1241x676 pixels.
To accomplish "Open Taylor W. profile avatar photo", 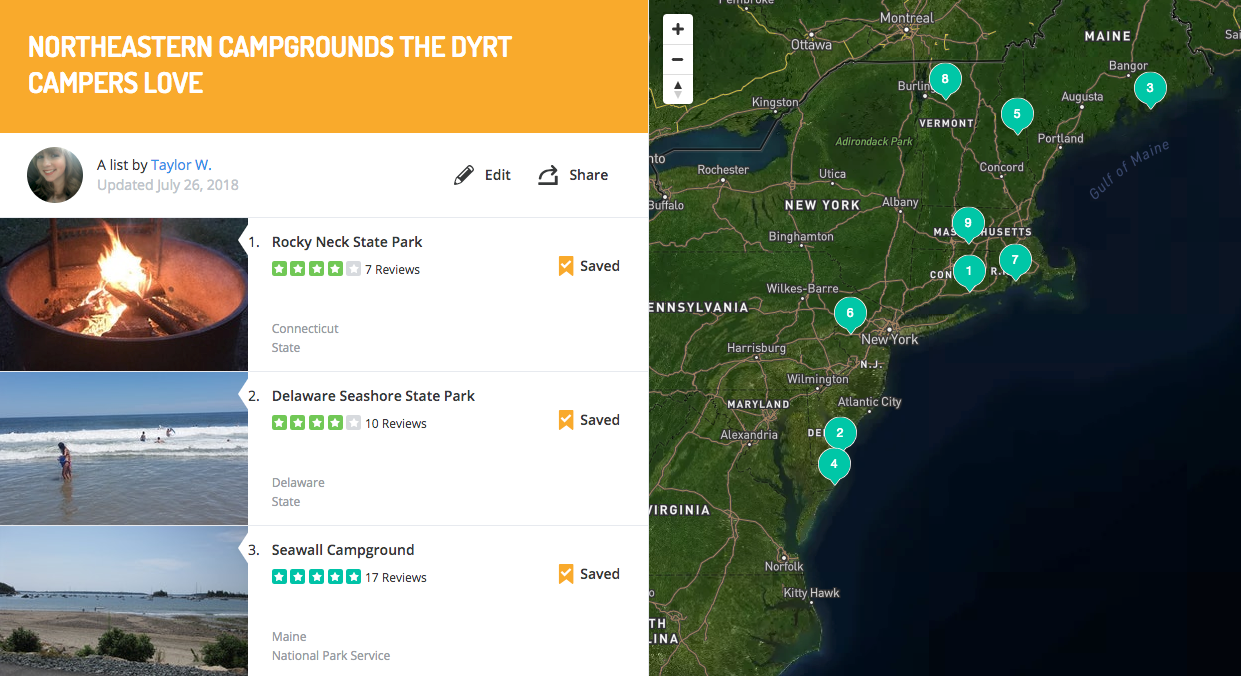I will coord(55,175).
